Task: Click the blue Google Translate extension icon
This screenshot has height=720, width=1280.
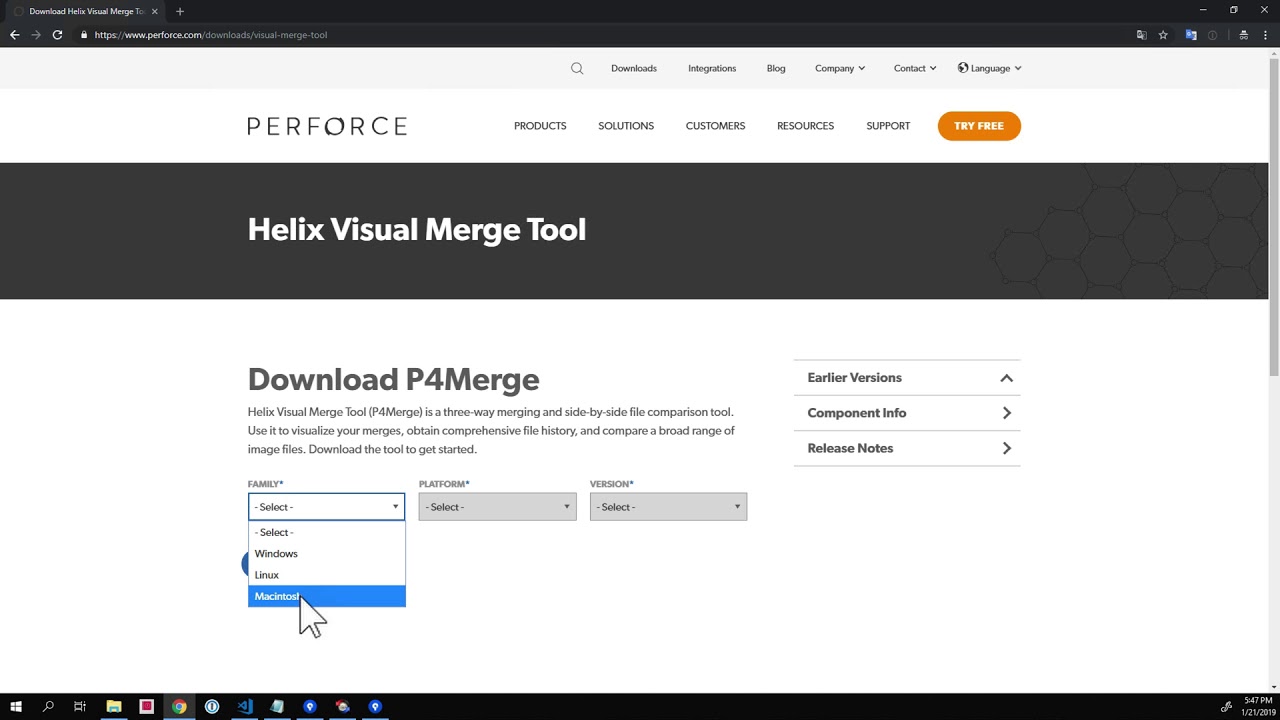Action: [1191, 35]
